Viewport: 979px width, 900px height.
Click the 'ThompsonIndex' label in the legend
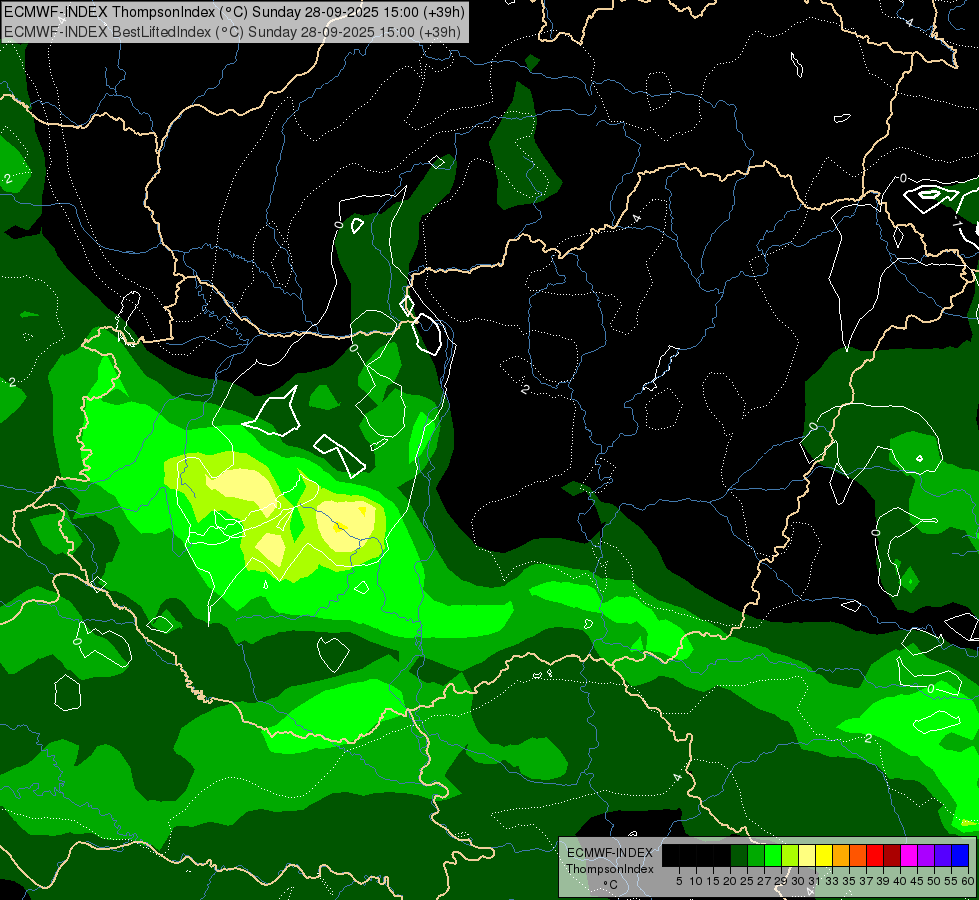[x=610, y=869]
